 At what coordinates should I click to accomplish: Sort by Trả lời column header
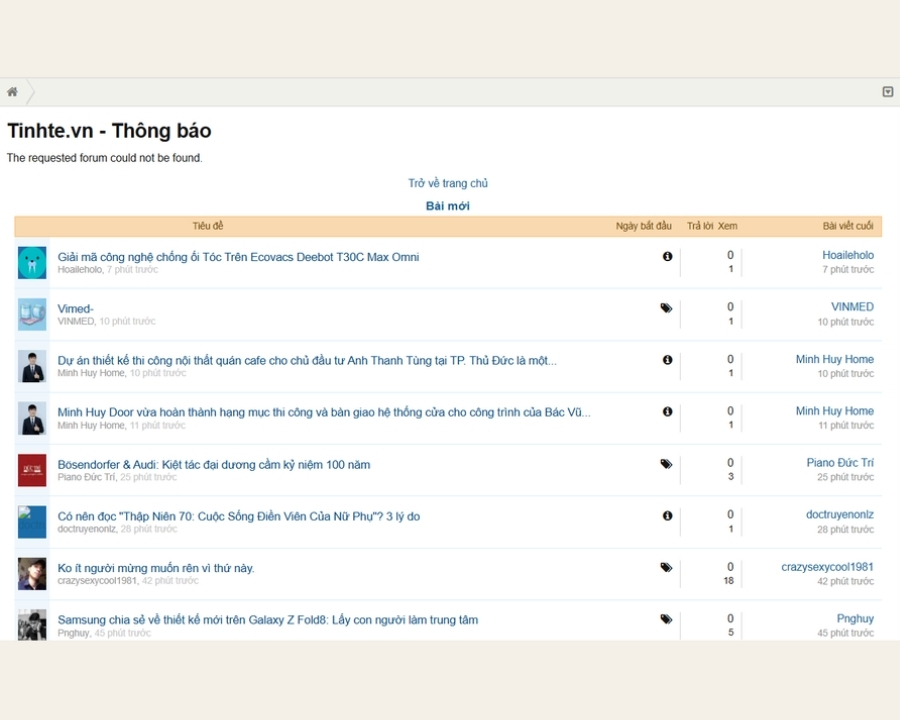699,226
